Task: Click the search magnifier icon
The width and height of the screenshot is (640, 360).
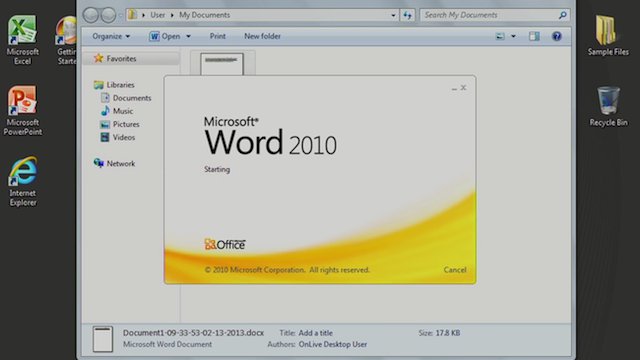Action: 562,15
